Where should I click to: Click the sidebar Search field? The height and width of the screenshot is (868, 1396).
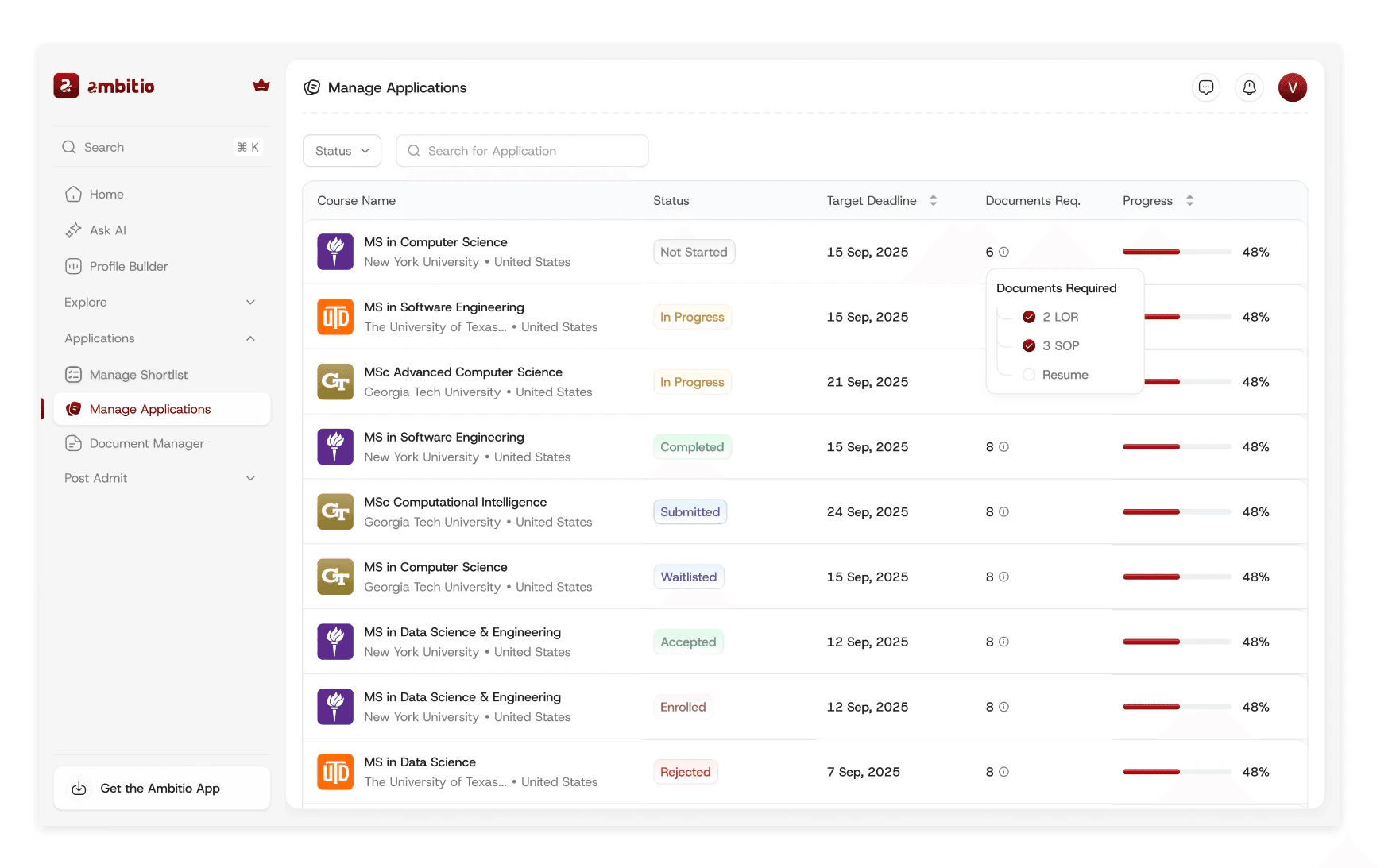(162, 147)
